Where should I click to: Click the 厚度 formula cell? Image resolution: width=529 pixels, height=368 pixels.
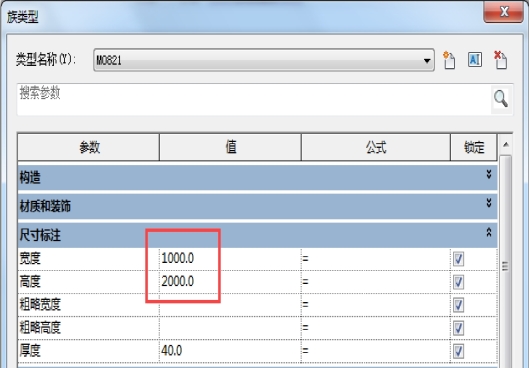click(x=375, y=351)
